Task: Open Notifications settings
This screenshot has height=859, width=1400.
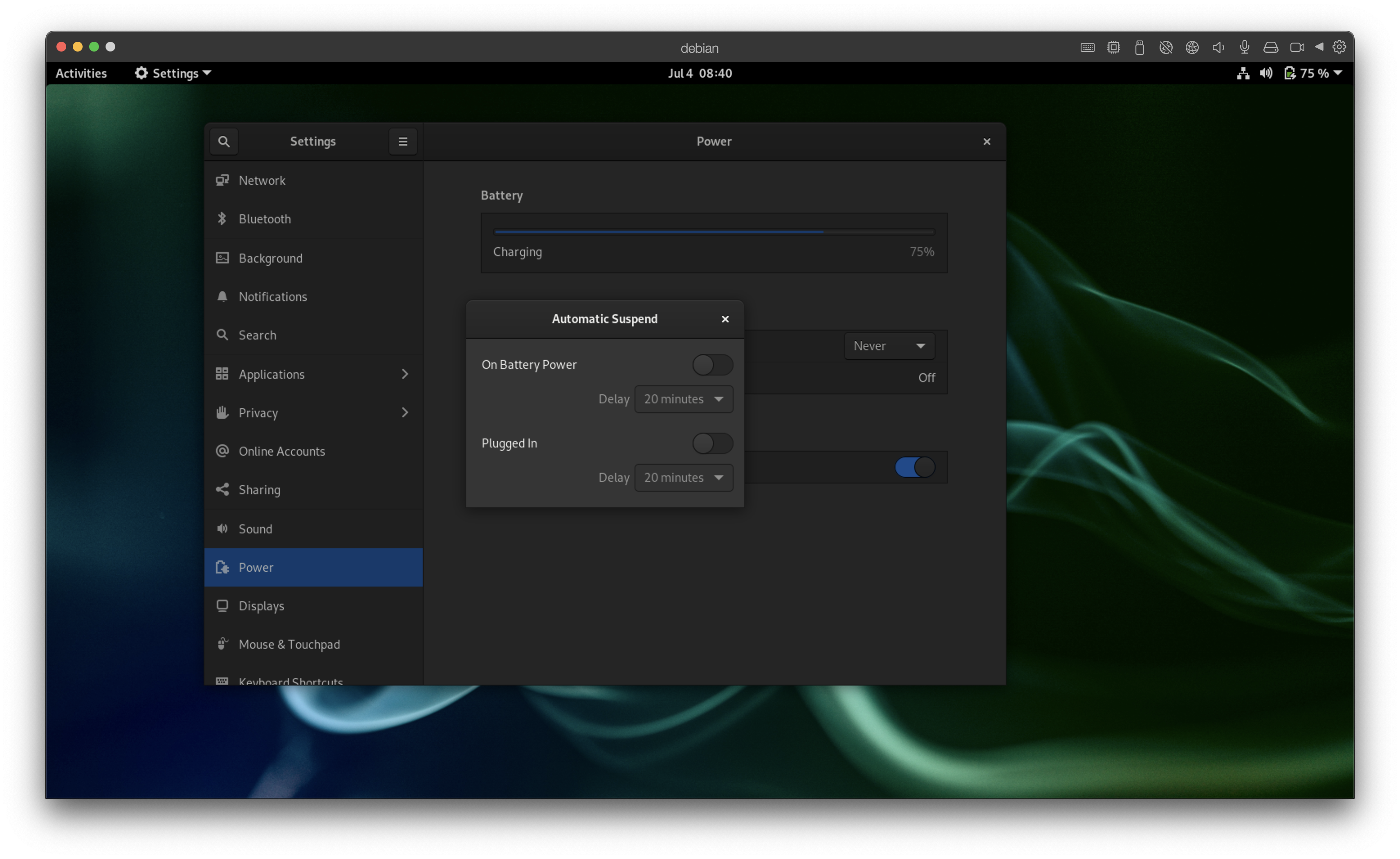Action: click(314, 297)
